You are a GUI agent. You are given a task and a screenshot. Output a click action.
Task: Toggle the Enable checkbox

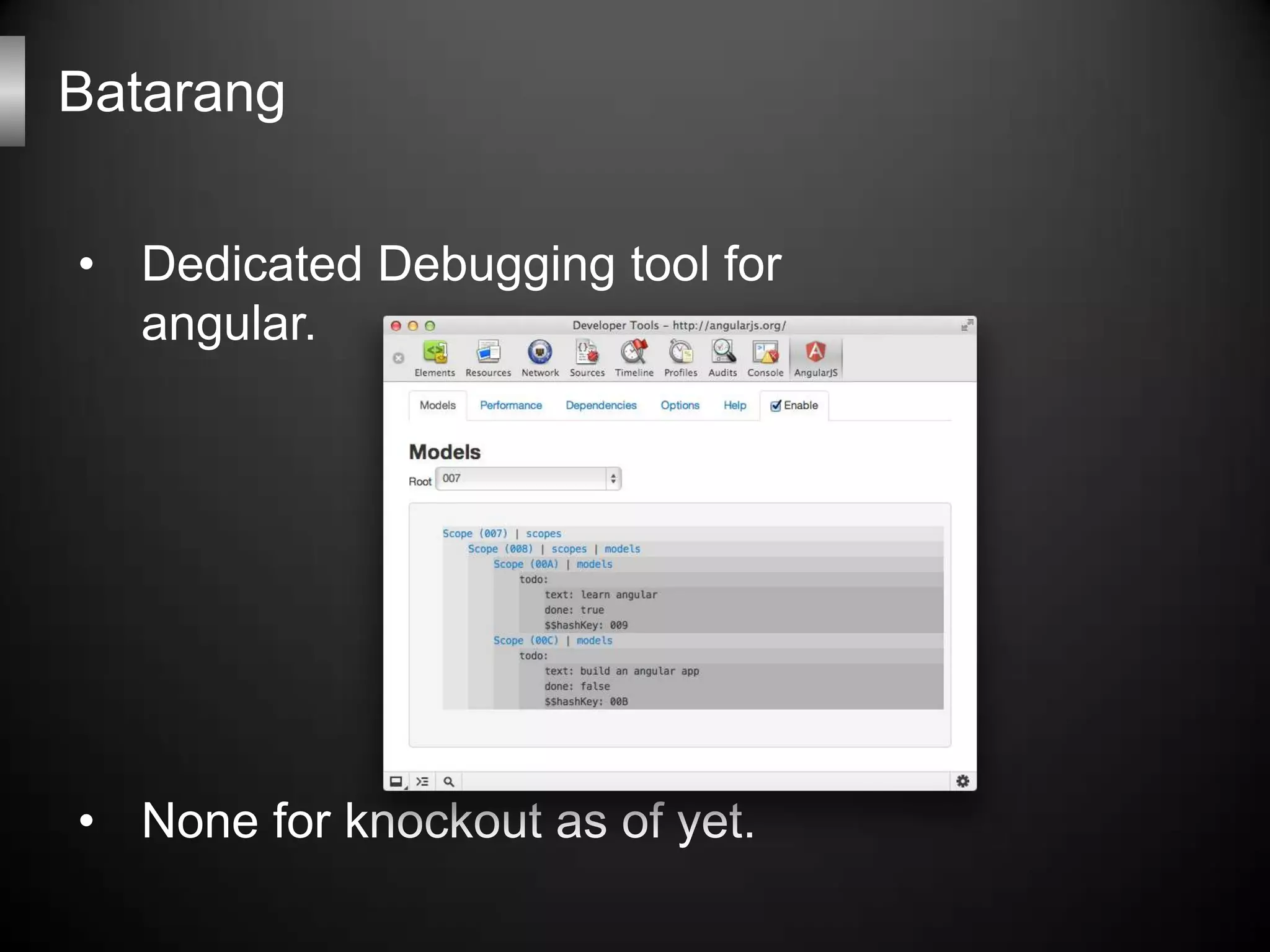click(775, 406)
